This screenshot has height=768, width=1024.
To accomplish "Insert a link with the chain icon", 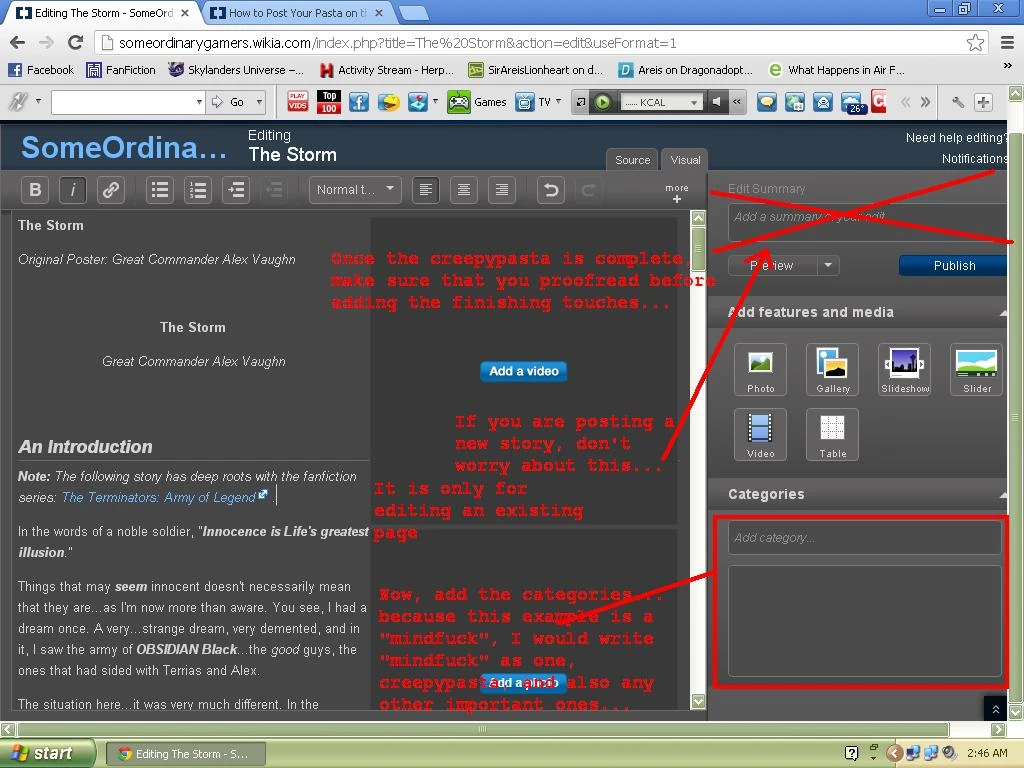I will [111, 190].
